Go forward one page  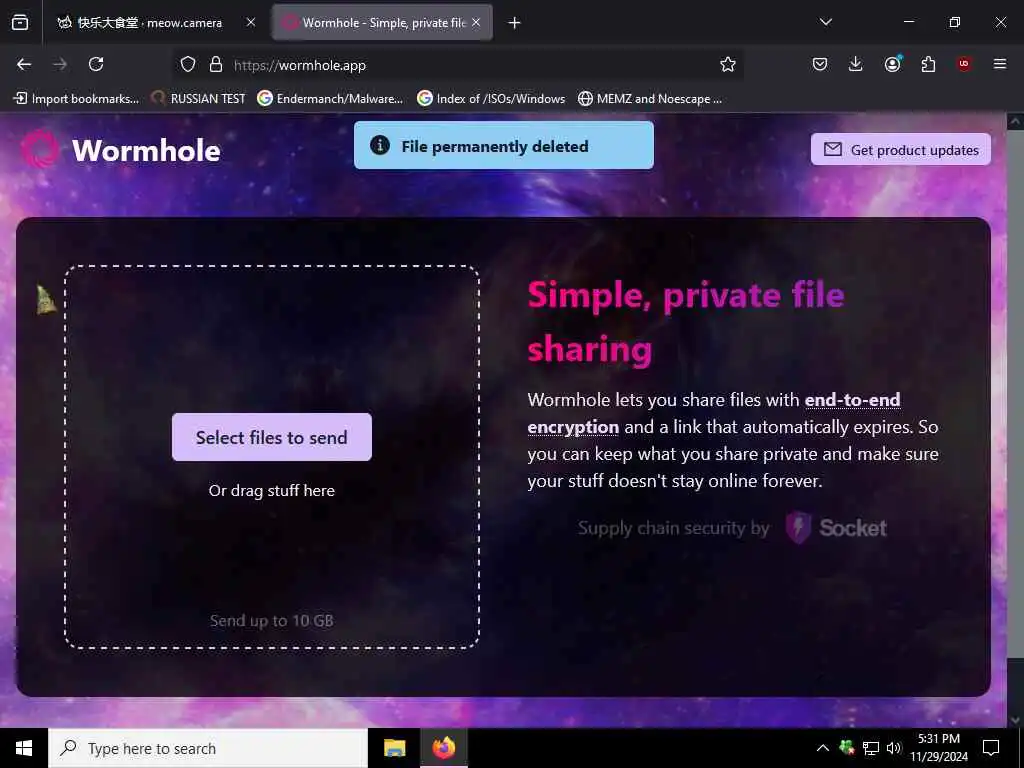click(60, 64)
